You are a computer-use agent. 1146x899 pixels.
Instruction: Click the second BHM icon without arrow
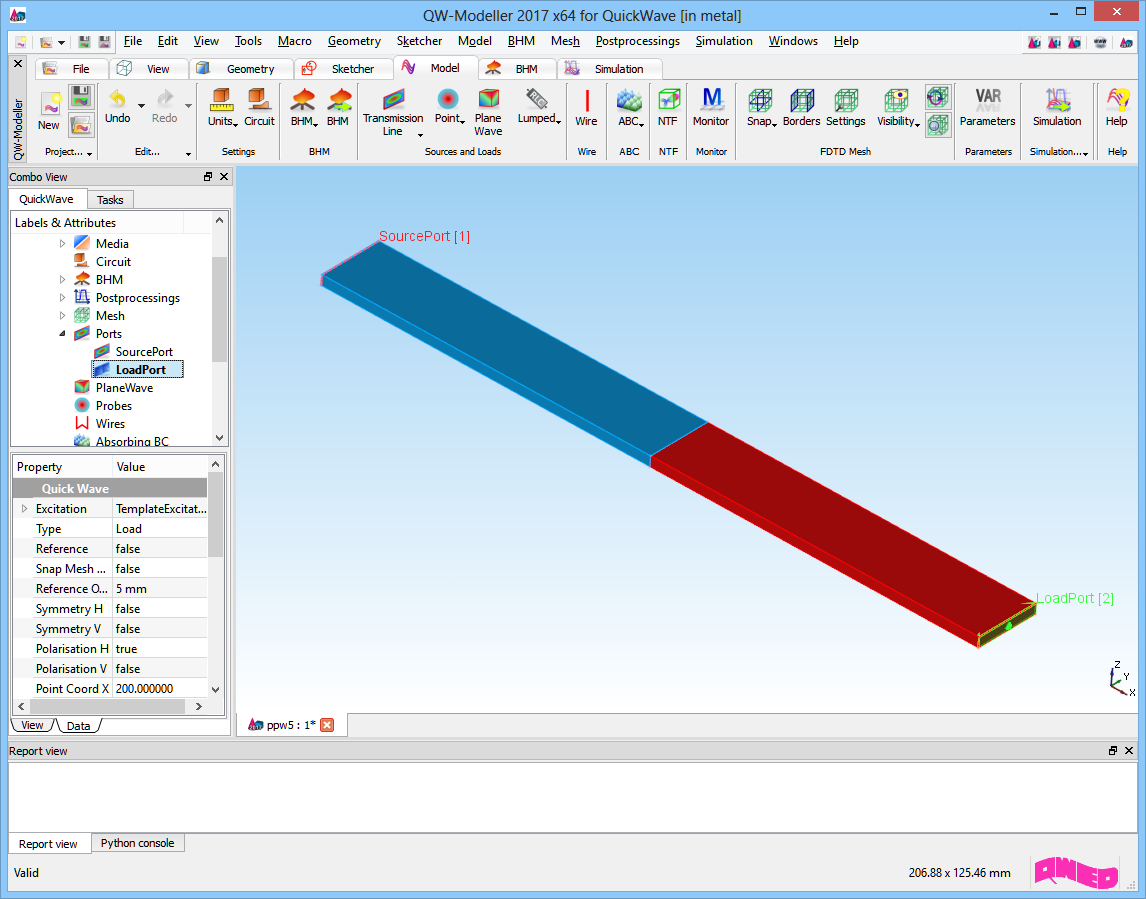(338, 99)
